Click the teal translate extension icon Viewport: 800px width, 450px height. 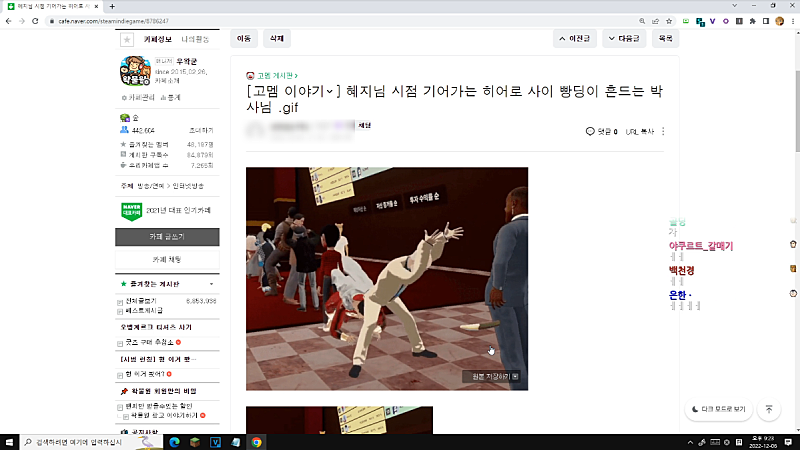(700, 21)
